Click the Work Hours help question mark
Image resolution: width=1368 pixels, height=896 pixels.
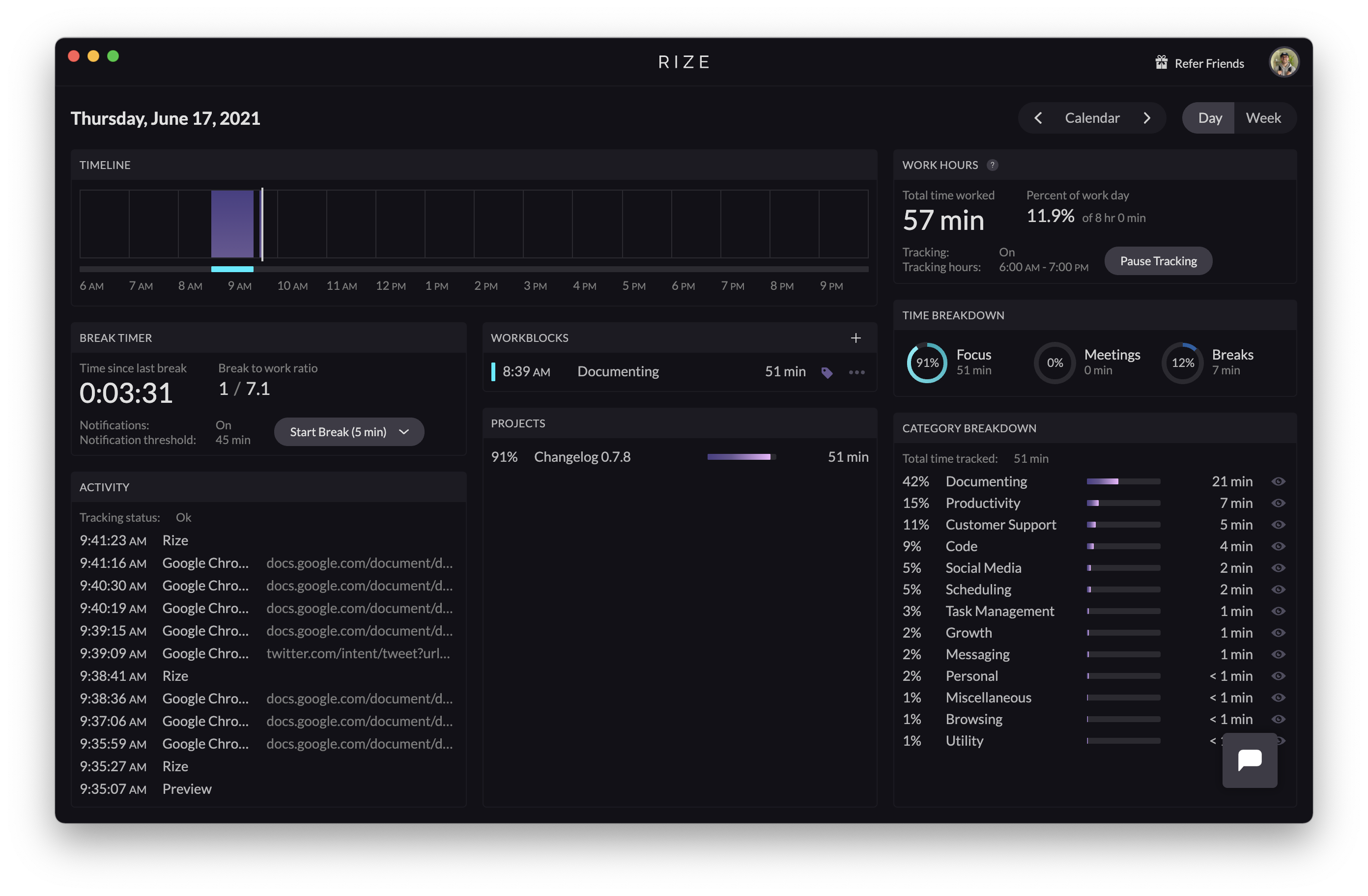pos(992,165)
